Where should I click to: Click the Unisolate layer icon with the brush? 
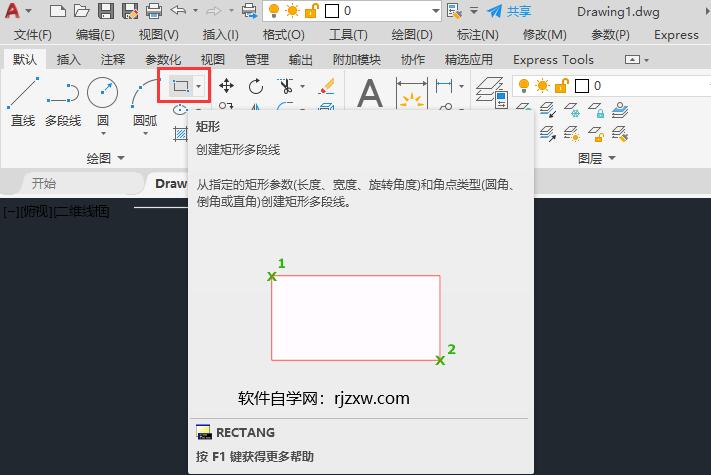coord(620,134)
